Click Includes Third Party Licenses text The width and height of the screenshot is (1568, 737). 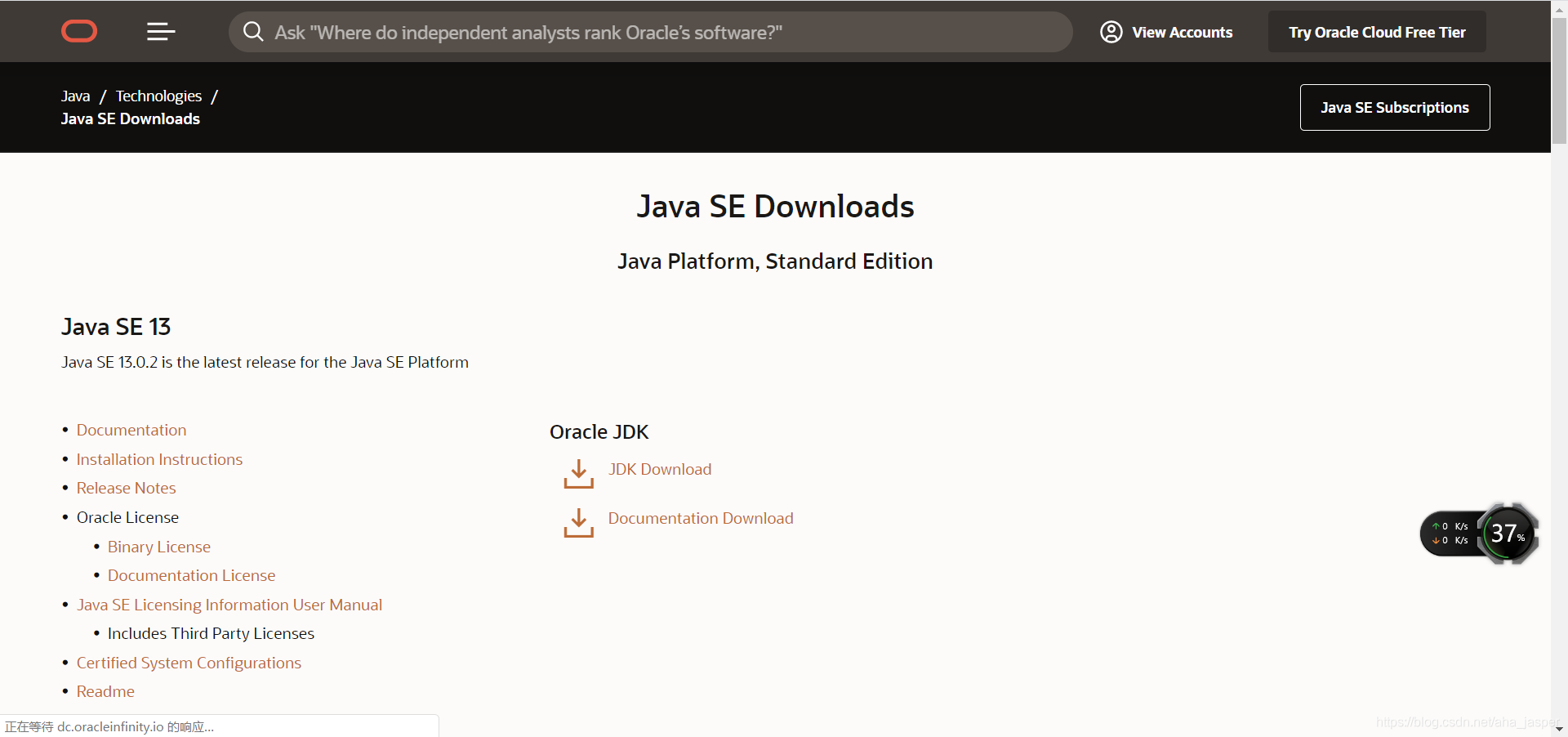coord(211,633)
